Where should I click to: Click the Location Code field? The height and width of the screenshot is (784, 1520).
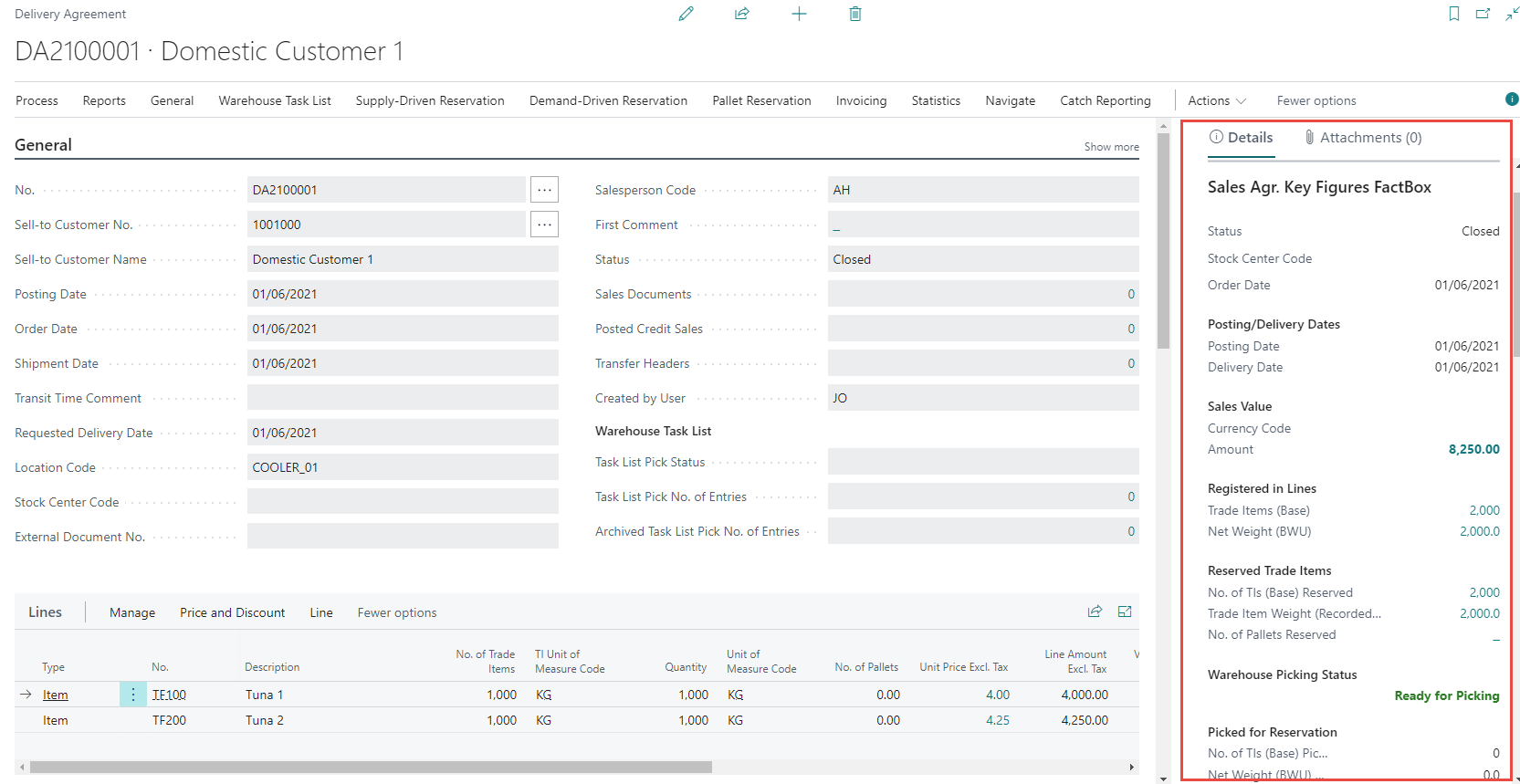[x=402, y=467]
